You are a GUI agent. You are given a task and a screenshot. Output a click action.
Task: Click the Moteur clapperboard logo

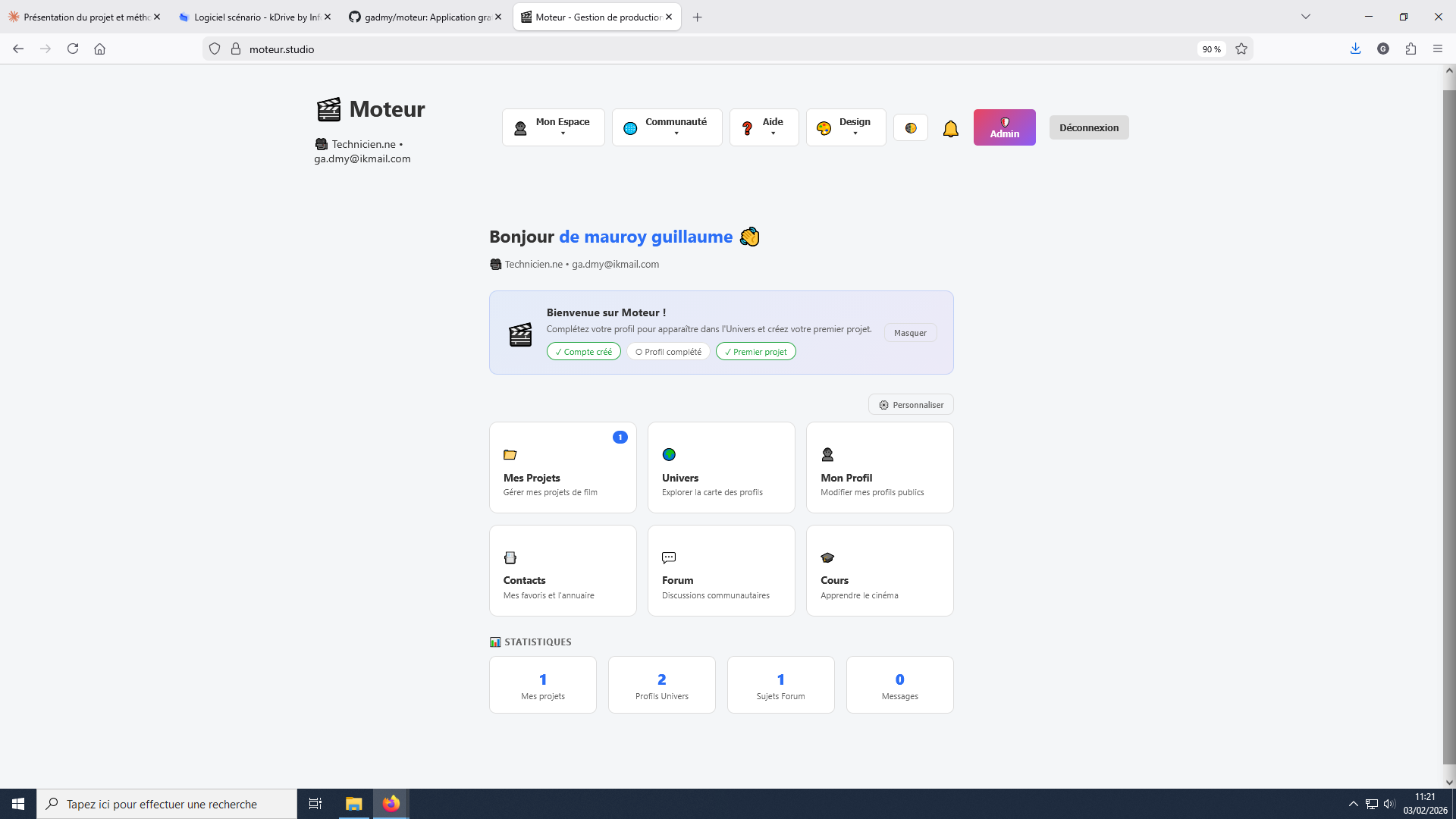tap(328, 110)
